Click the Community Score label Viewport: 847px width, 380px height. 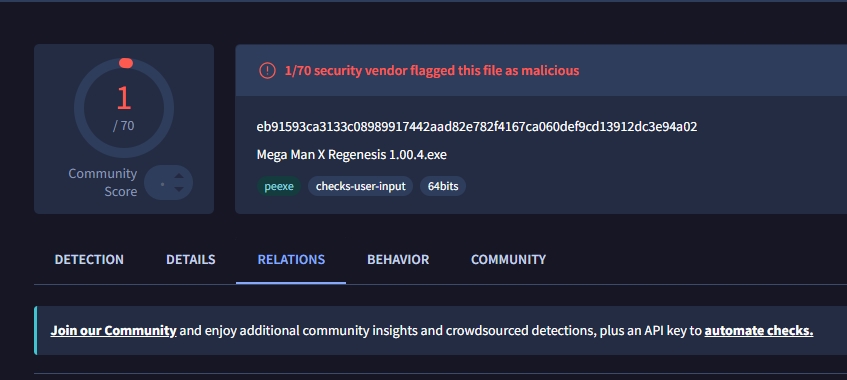coord(103,183)
